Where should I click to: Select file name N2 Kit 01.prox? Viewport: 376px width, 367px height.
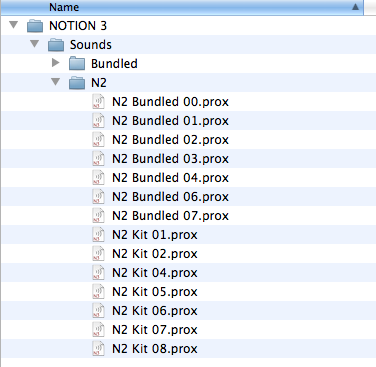click(155, 235)
